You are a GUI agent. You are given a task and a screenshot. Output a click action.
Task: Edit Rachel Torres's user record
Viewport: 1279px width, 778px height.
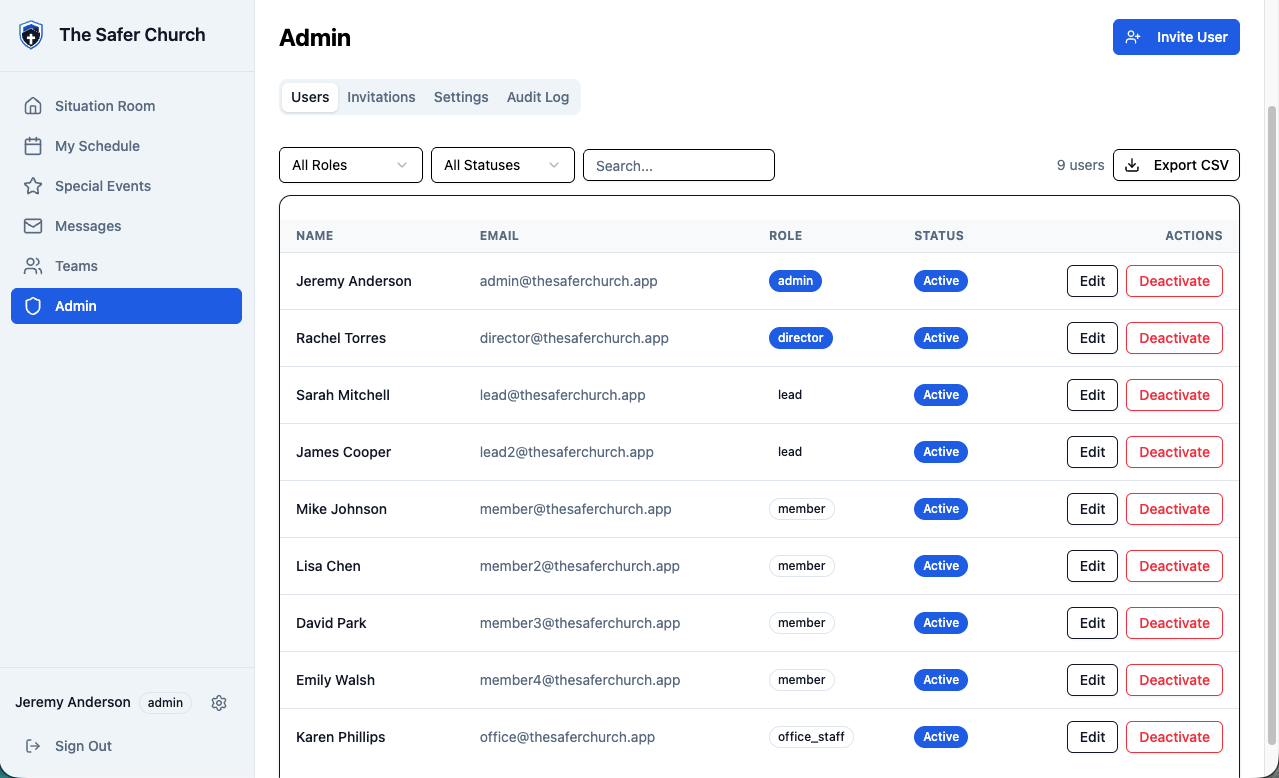point(1092,338)
